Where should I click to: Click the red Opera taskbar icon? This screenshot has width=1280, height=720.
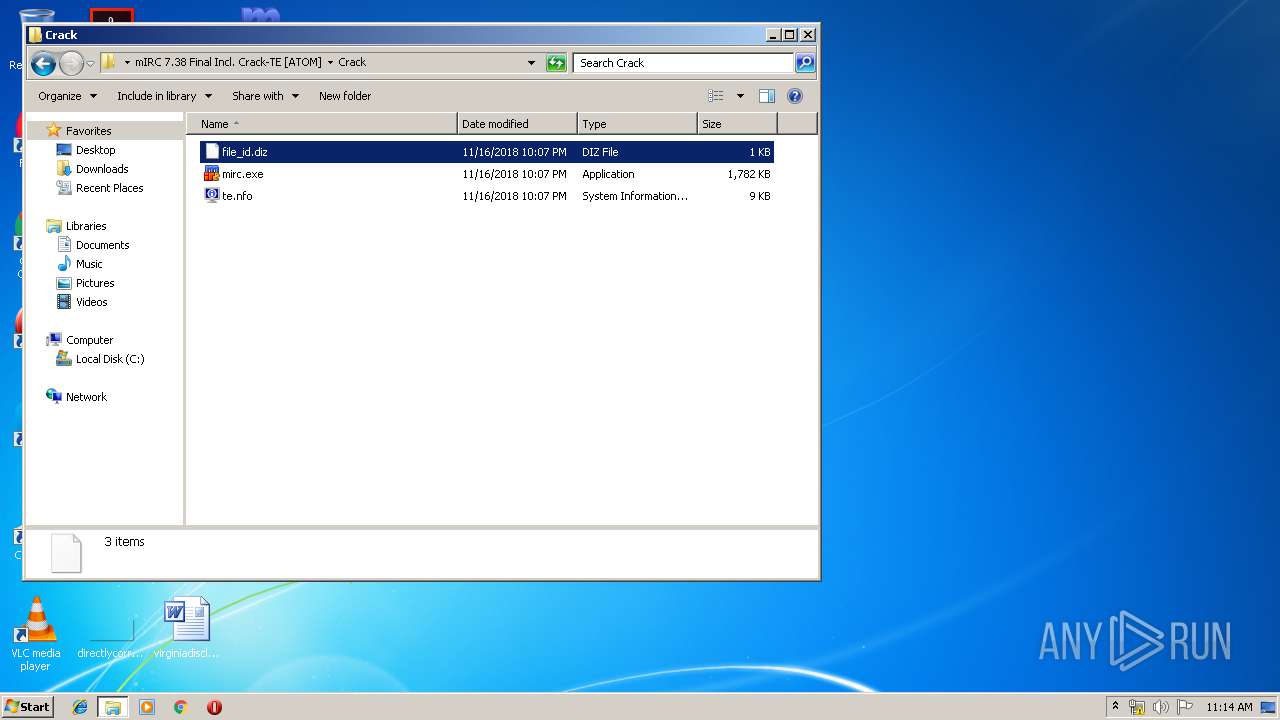coord(214,707)
